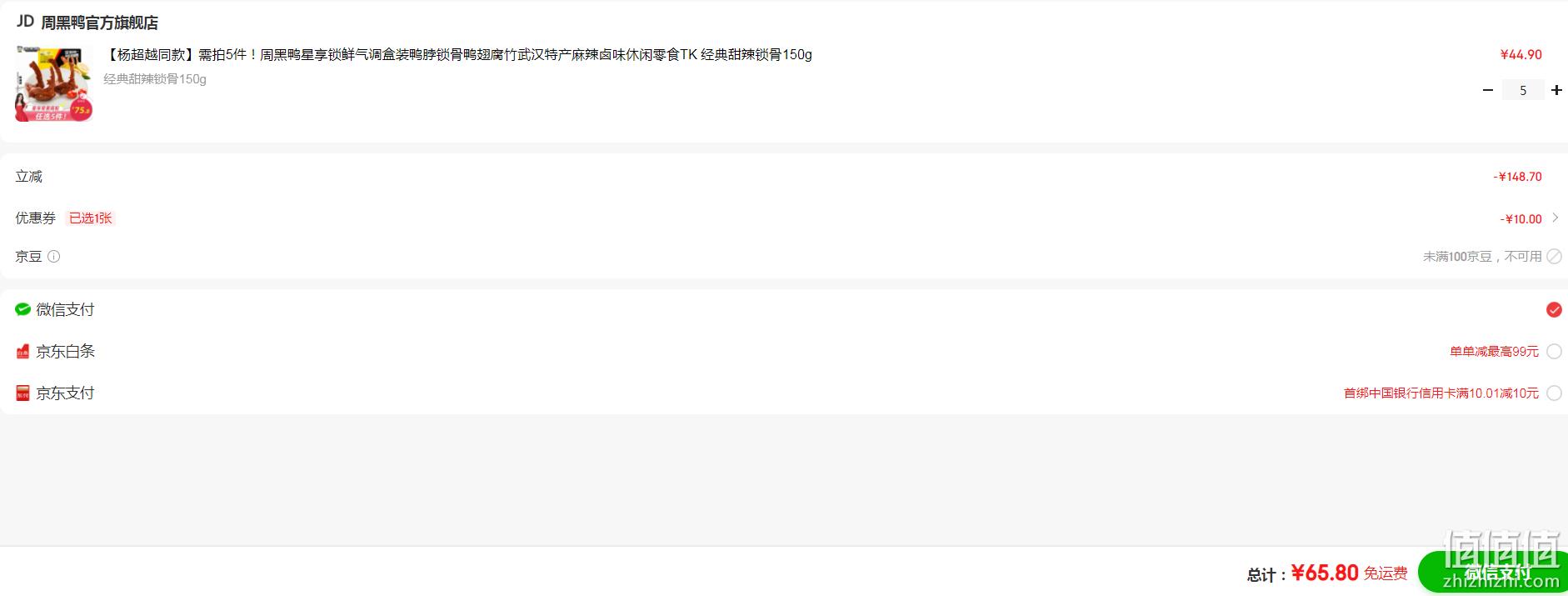This screenshot has width=1568, height=596.
Task: Click the JD logo icon
Action: click(25, 22)
